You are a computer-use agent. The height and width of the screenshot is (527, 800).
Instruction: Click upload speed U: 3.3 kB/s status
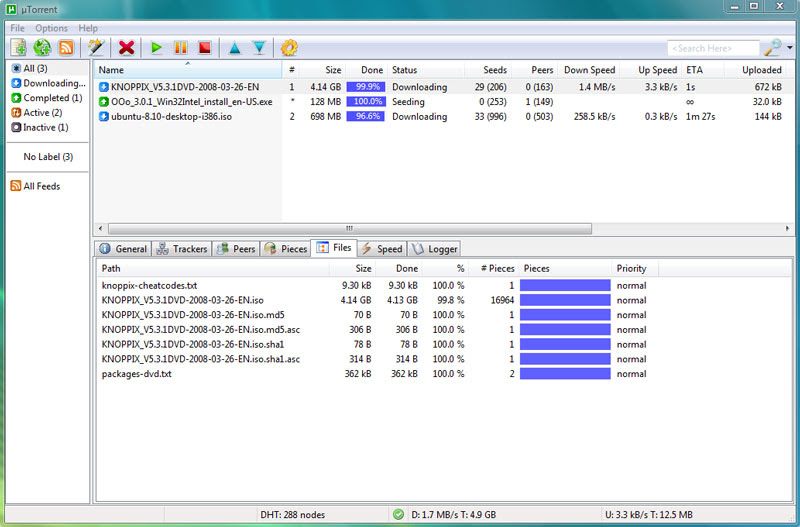(648, 515)
